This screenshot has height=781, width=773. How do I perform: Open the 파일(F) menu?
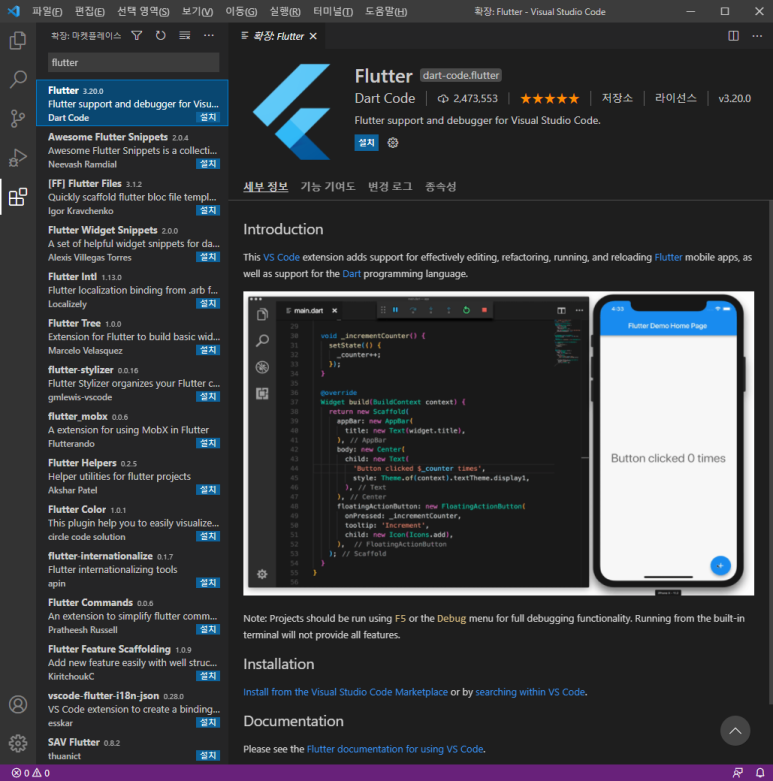pos(47,11)
